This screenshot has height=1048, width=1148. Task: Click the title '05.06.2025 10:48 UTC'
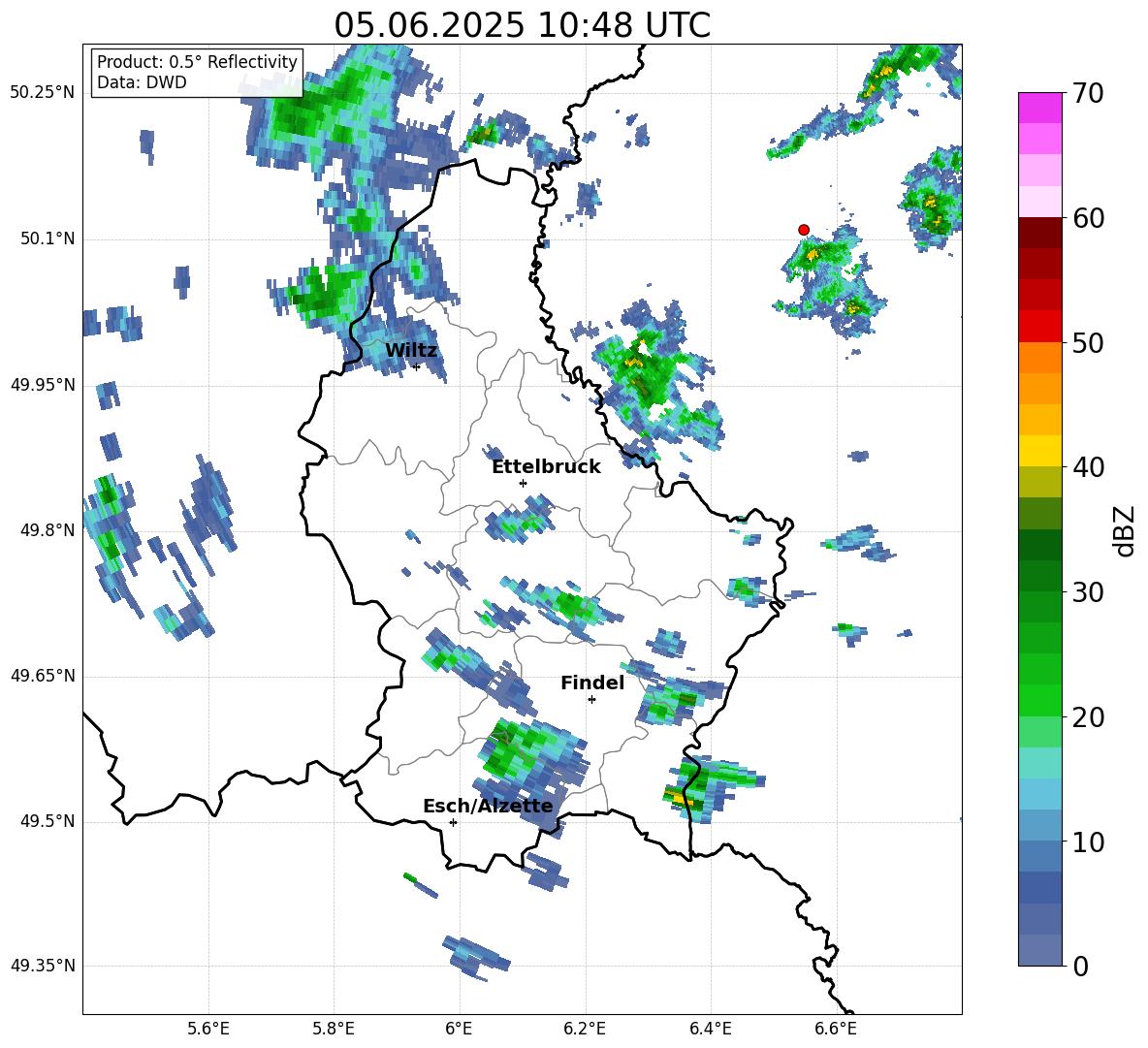522,25
